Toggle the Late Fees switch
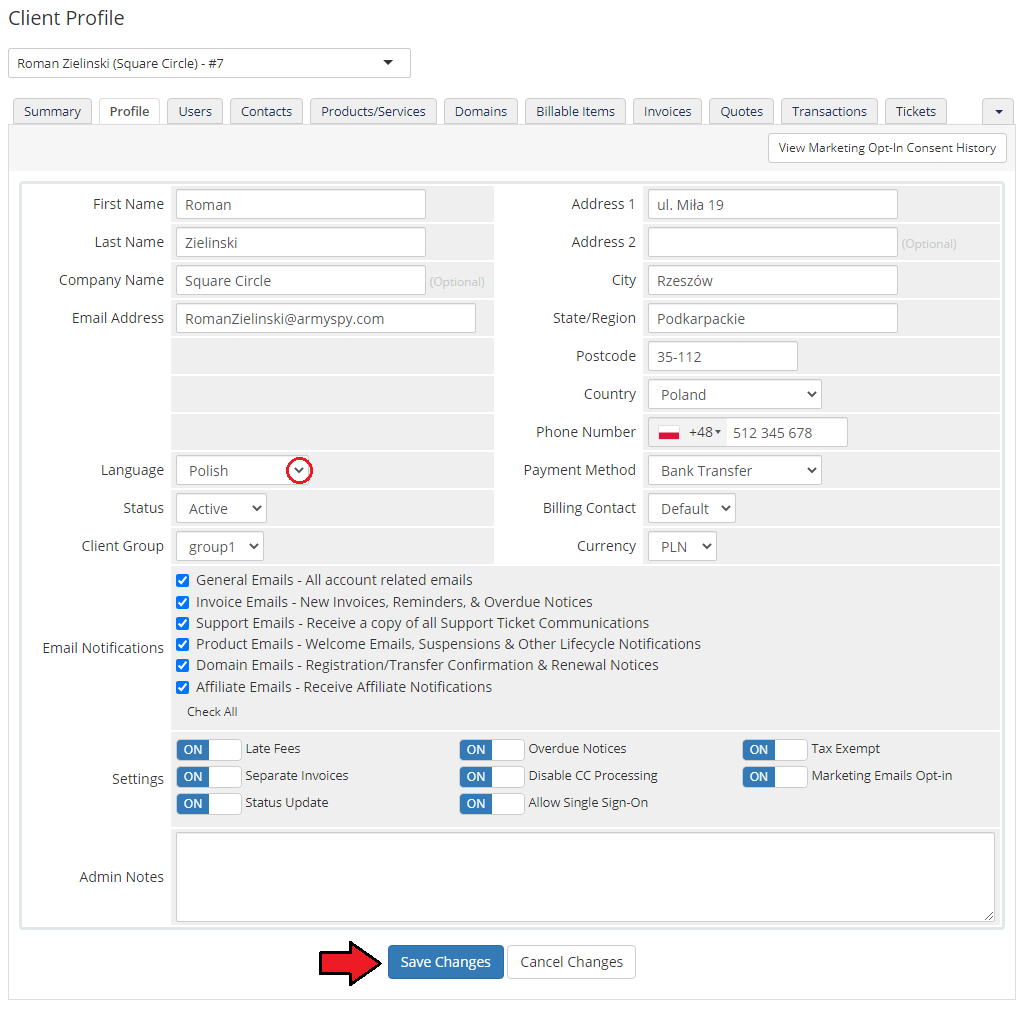The height and width of the screenshot is (1012, 1024). [209, 750]
